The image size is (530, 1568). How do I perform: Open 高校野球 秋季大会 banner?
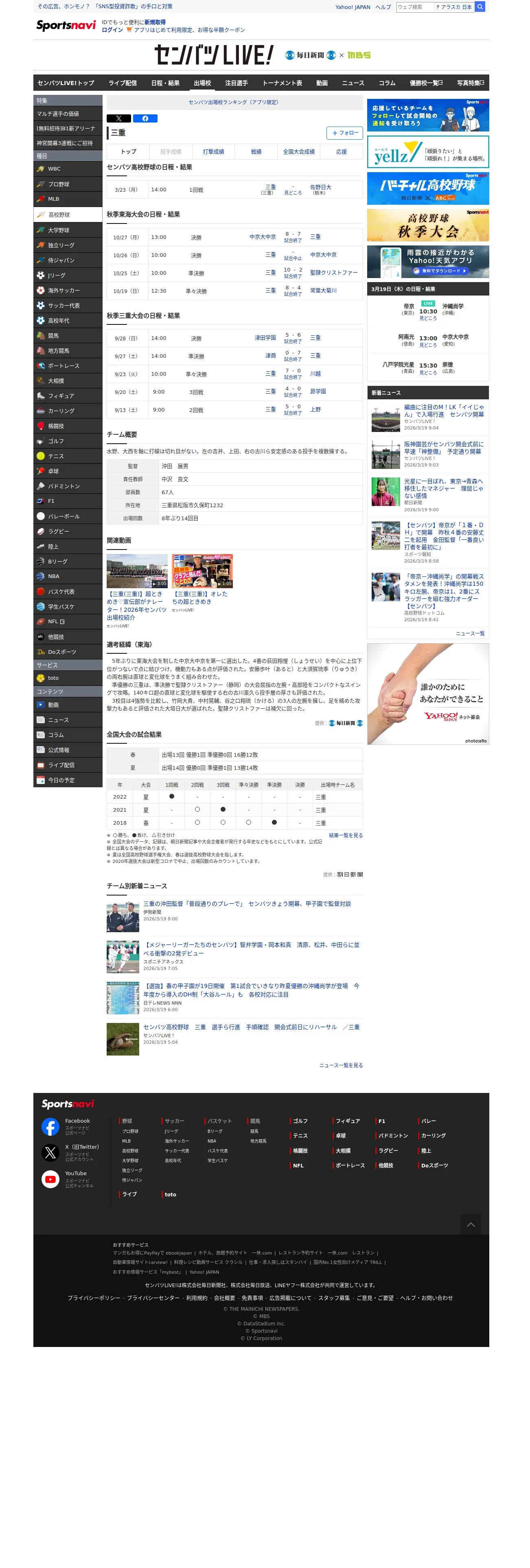click(428, 225)
